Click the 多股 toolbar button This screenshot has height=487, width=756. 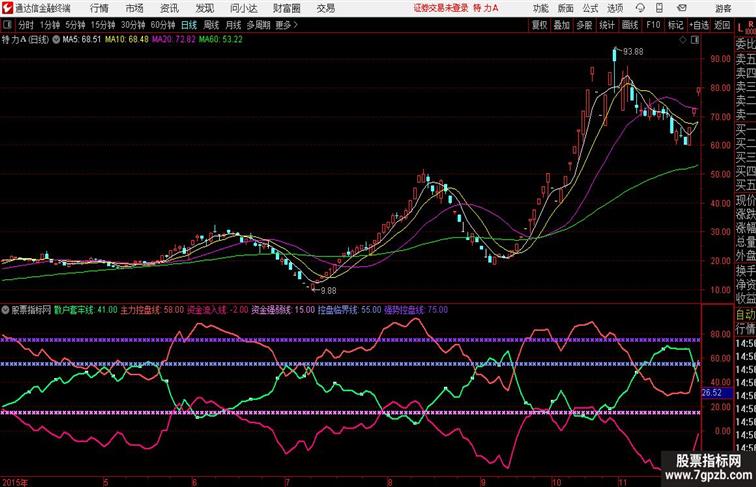(584, 25)
